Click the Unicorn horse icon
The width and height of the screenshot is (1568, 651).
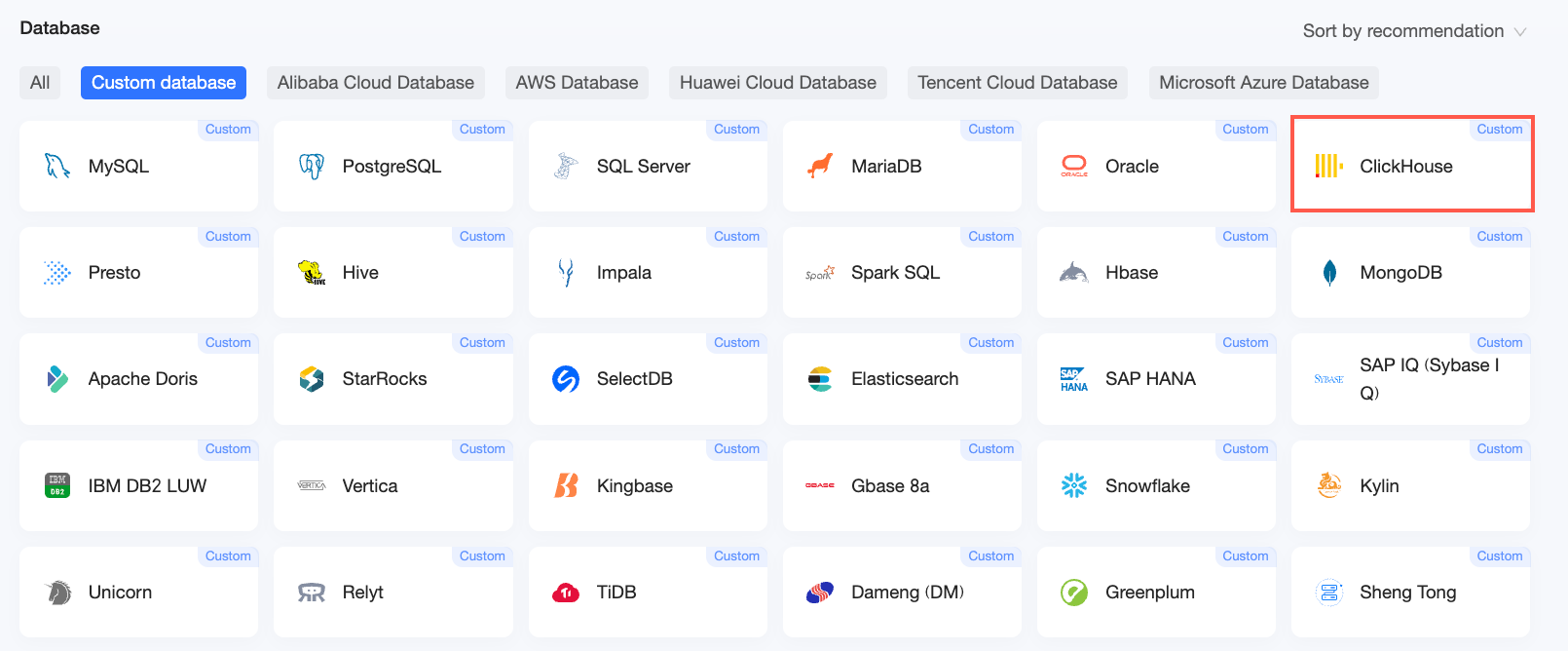57,593
